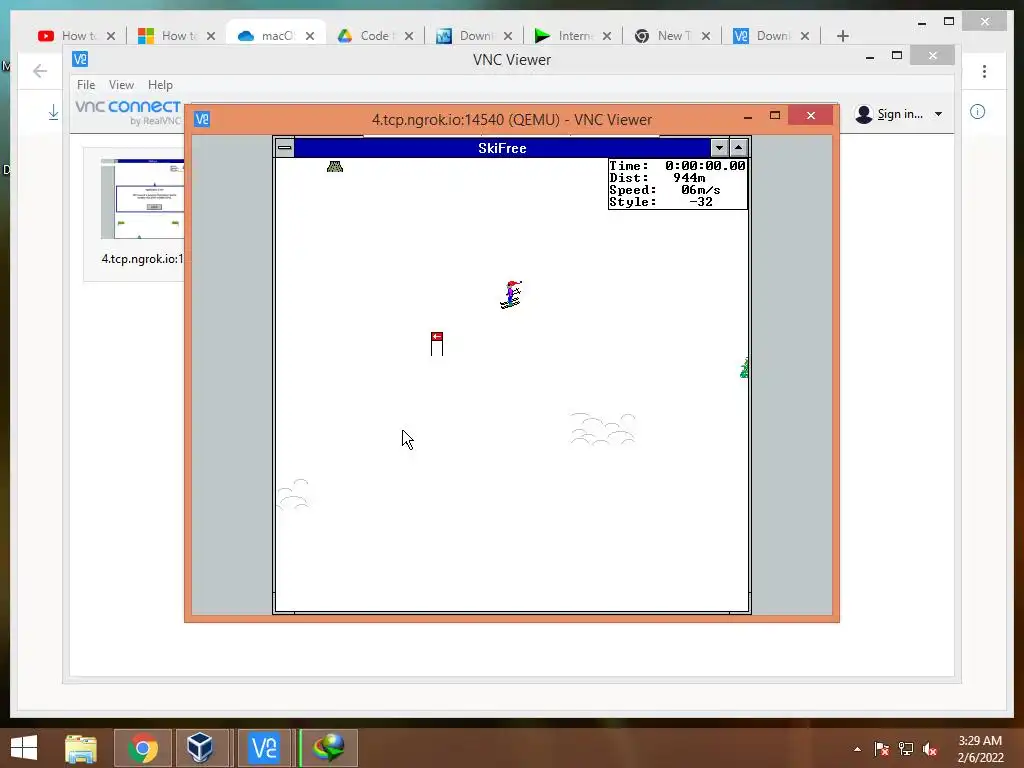Click the VNC Viewer main window logo icon

[x=80, y=59]
